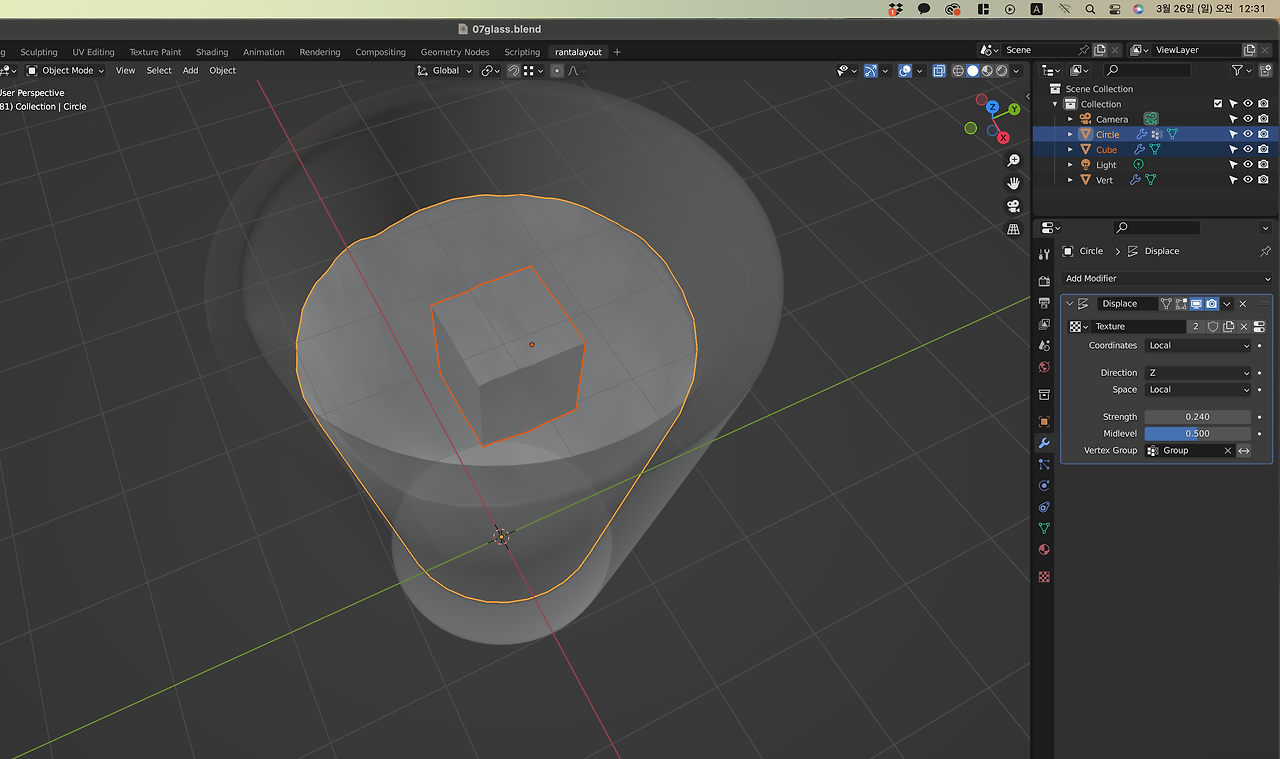Click the Midlevel slider field
1280x759 pixels.
click(1197, 434)
